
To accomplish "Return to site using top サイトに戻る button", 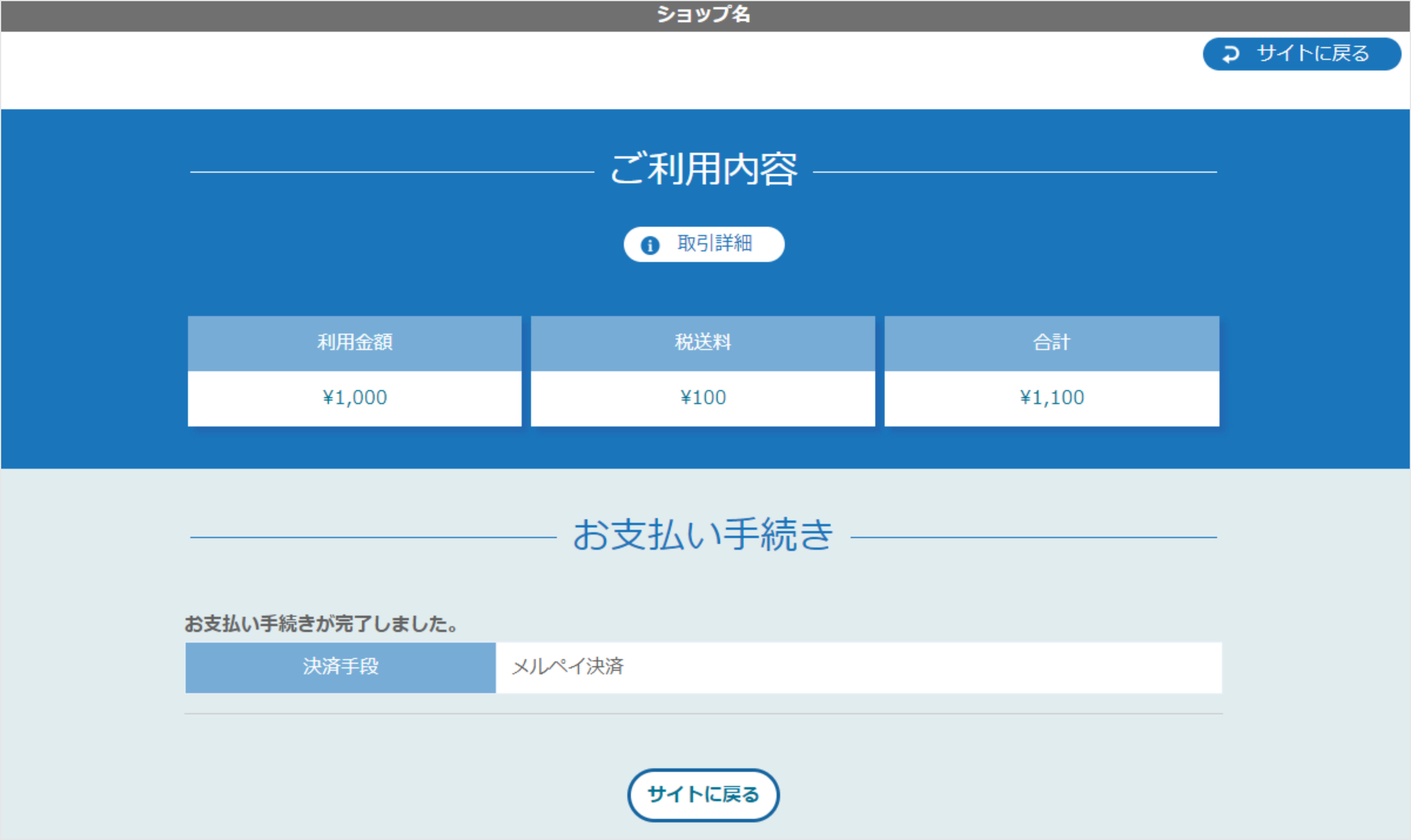I will (1302, 54).
